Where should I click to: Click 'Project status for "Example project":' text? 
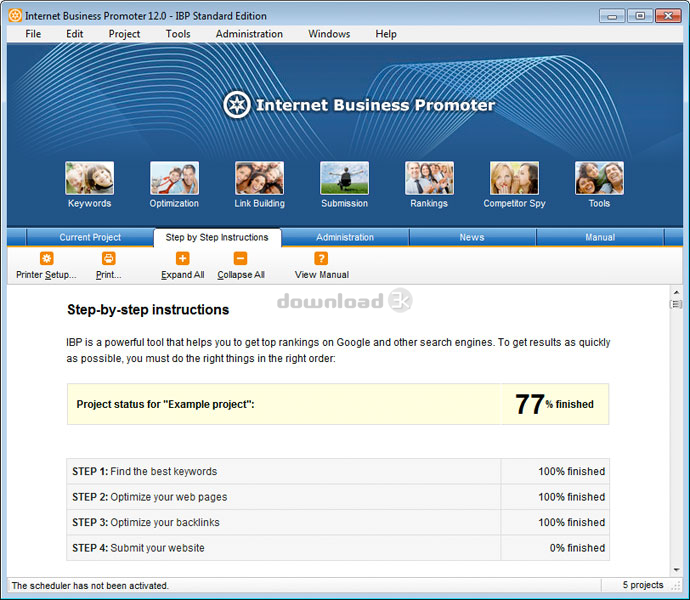pos(165,404)
